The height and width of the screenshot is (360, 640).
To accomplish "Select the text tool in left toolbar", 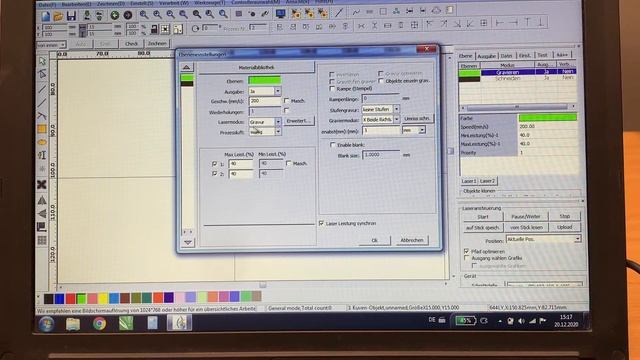I will pyautogui.click(x=42, y=155).
